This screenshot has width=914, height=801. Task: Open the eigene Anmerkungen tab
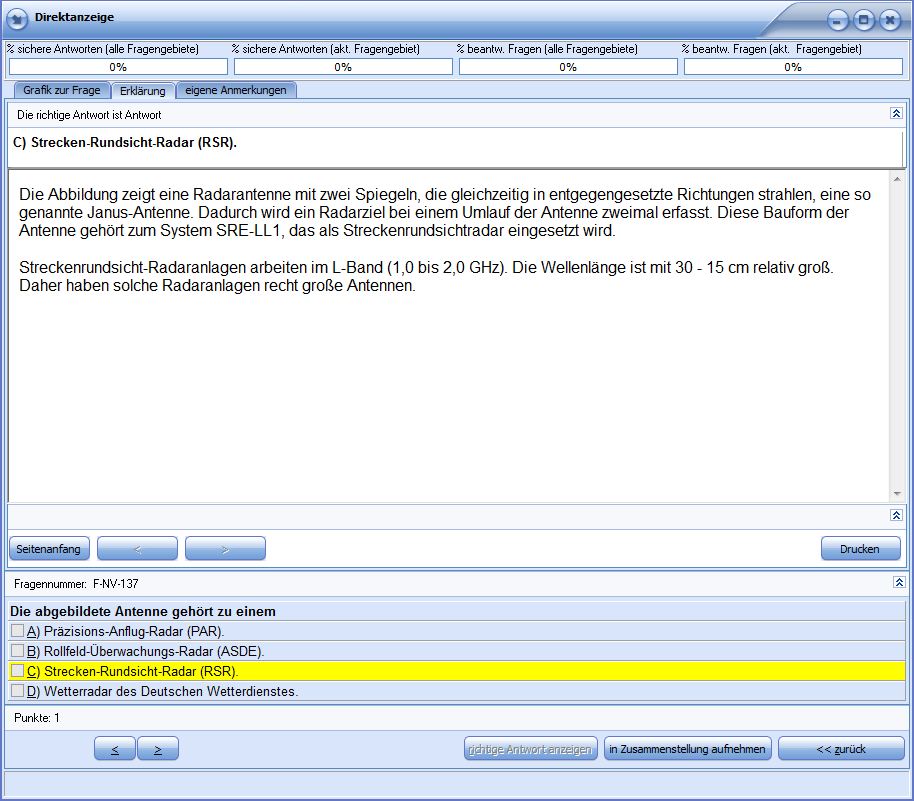236,90
